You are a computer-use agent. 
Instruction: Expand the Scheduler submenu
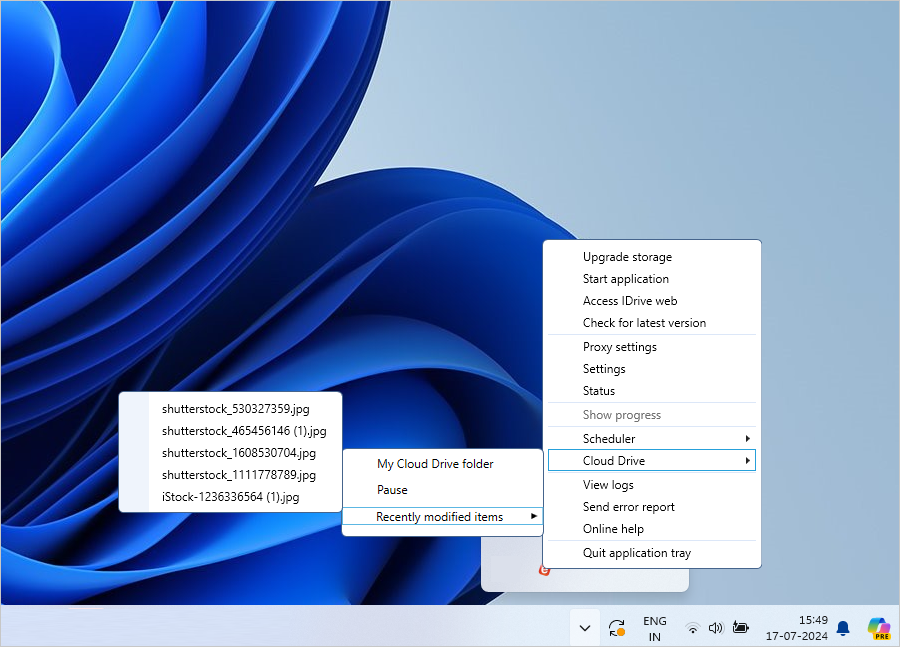pyautogui.click(x=651, y=439)
